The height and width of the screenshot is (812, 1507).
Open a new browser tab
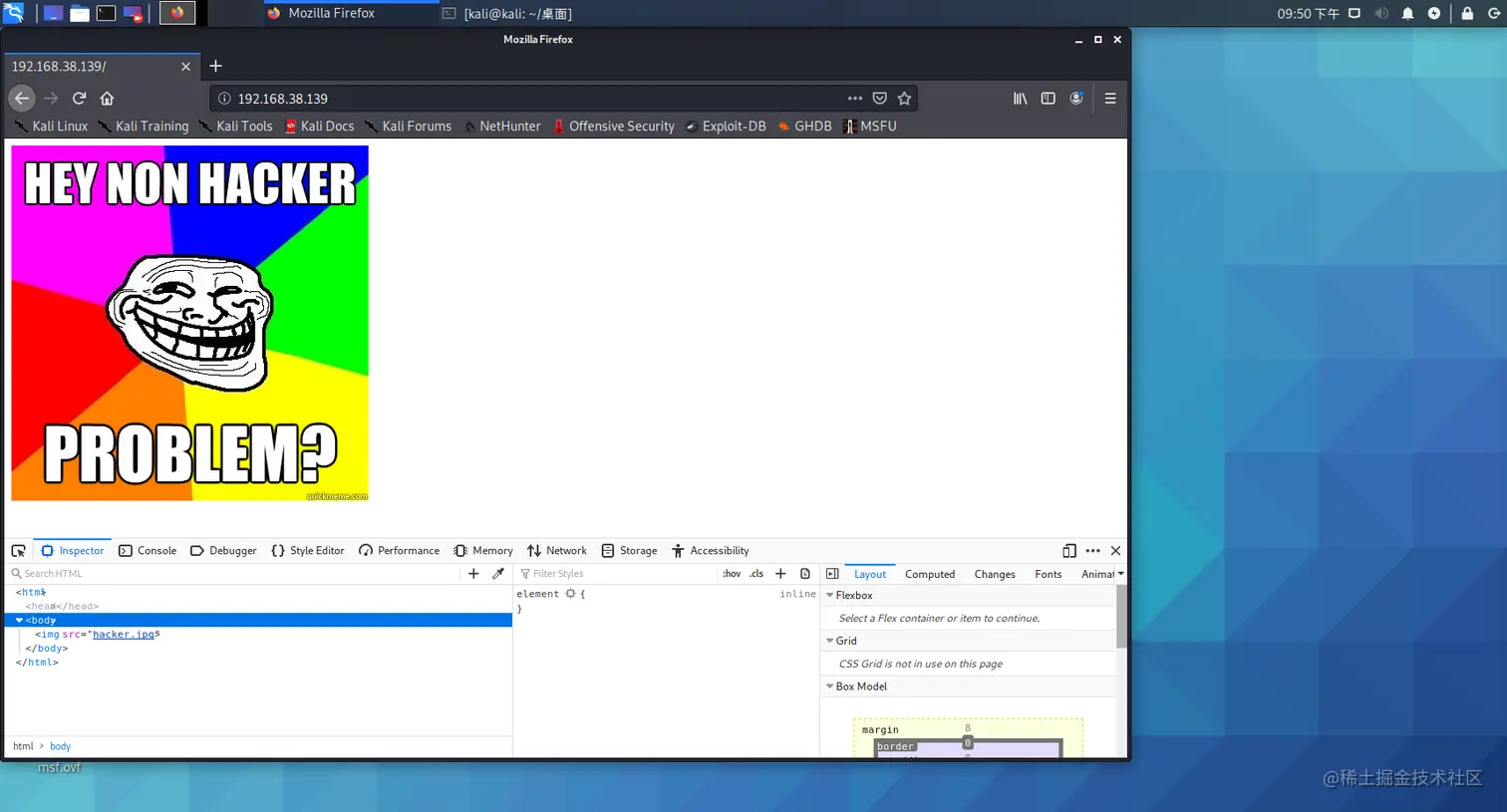coord(215,66)
